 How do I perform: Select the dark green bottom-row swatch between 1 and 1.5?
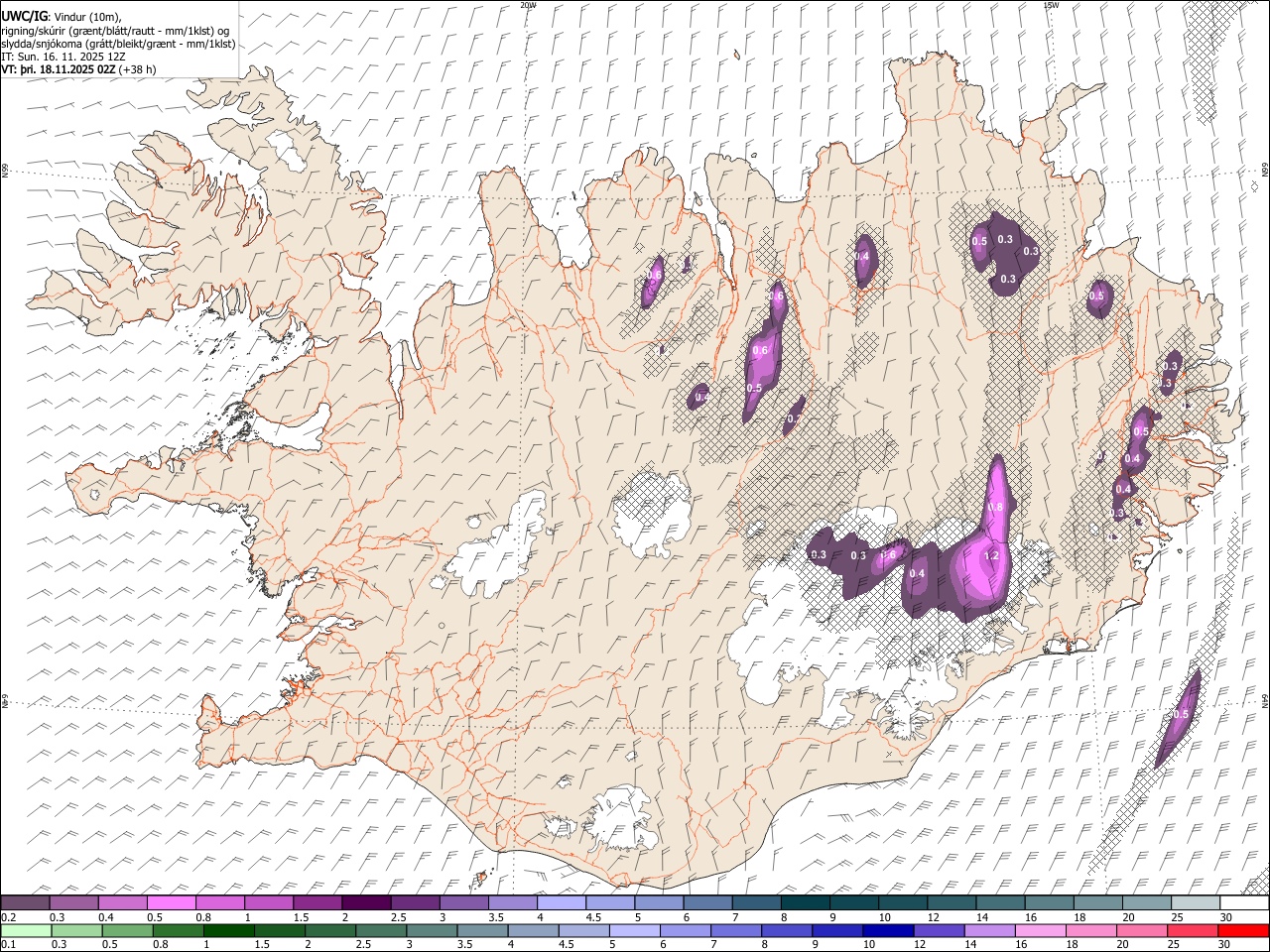(x=229, y=931)
